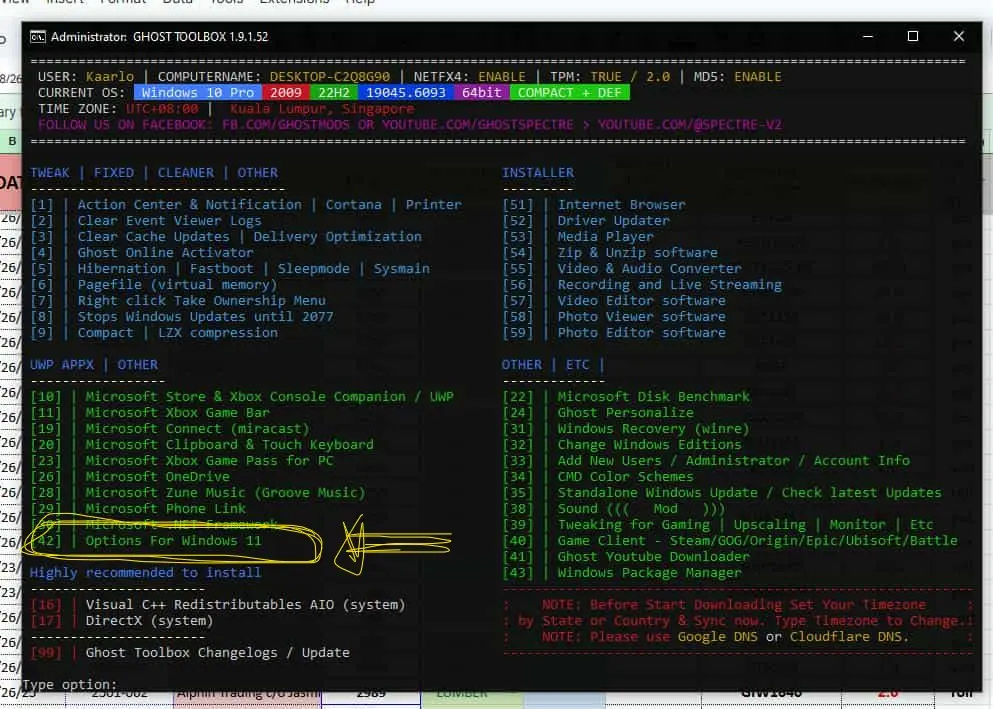Click 'Microsoft Connect (miracast)' entry
The height and width of the screenshot is (709, 993).
click(197, 429)
